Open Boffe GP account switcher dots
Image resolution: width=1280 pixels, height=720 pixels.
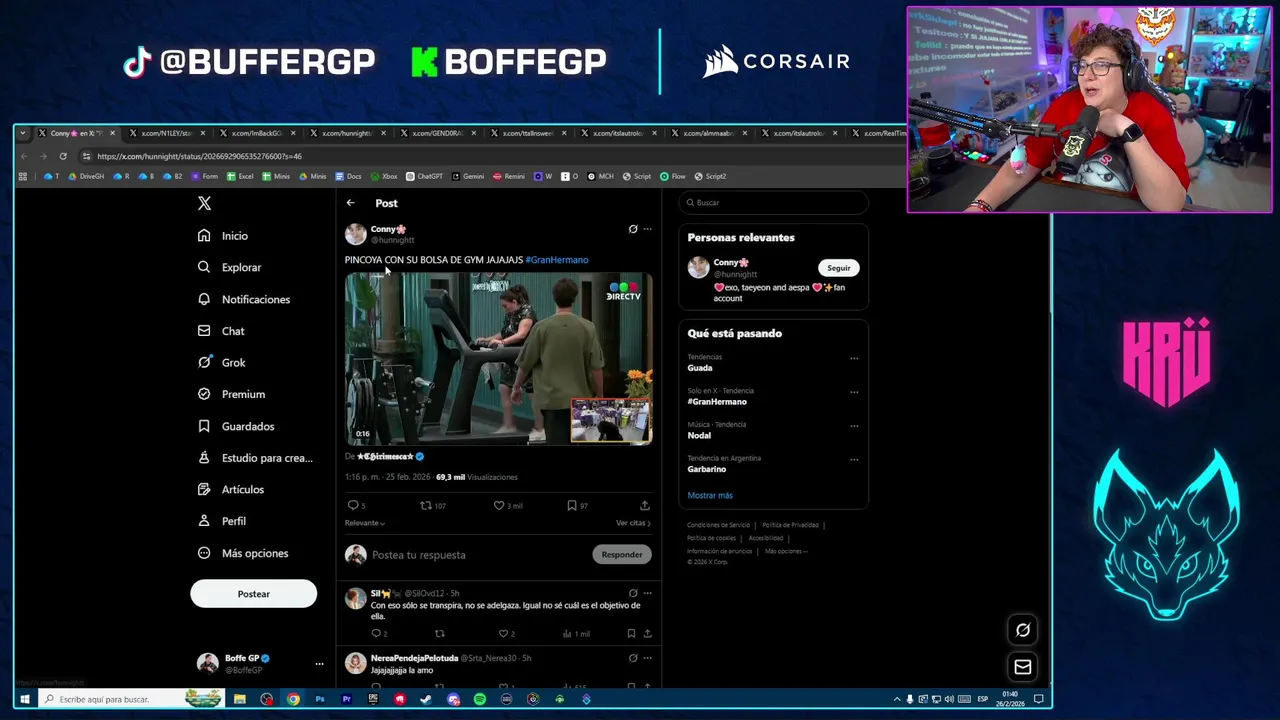coord(319,664)
